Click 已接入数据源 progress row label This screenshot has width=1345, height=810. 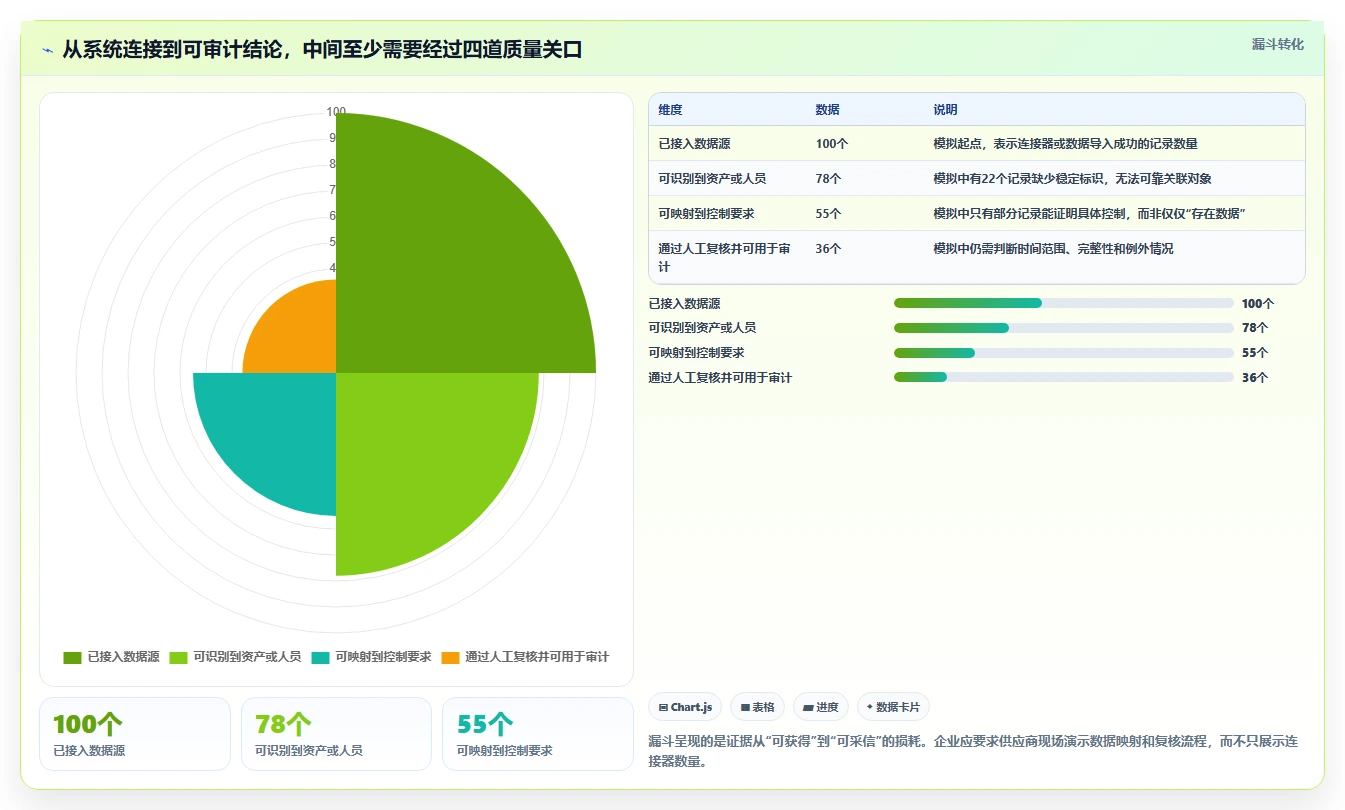click(685, 304)
